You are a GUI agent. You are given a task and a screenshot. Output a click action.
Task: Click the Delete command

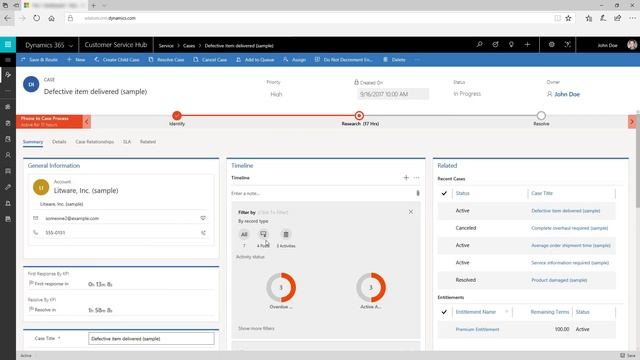point(394,60)
